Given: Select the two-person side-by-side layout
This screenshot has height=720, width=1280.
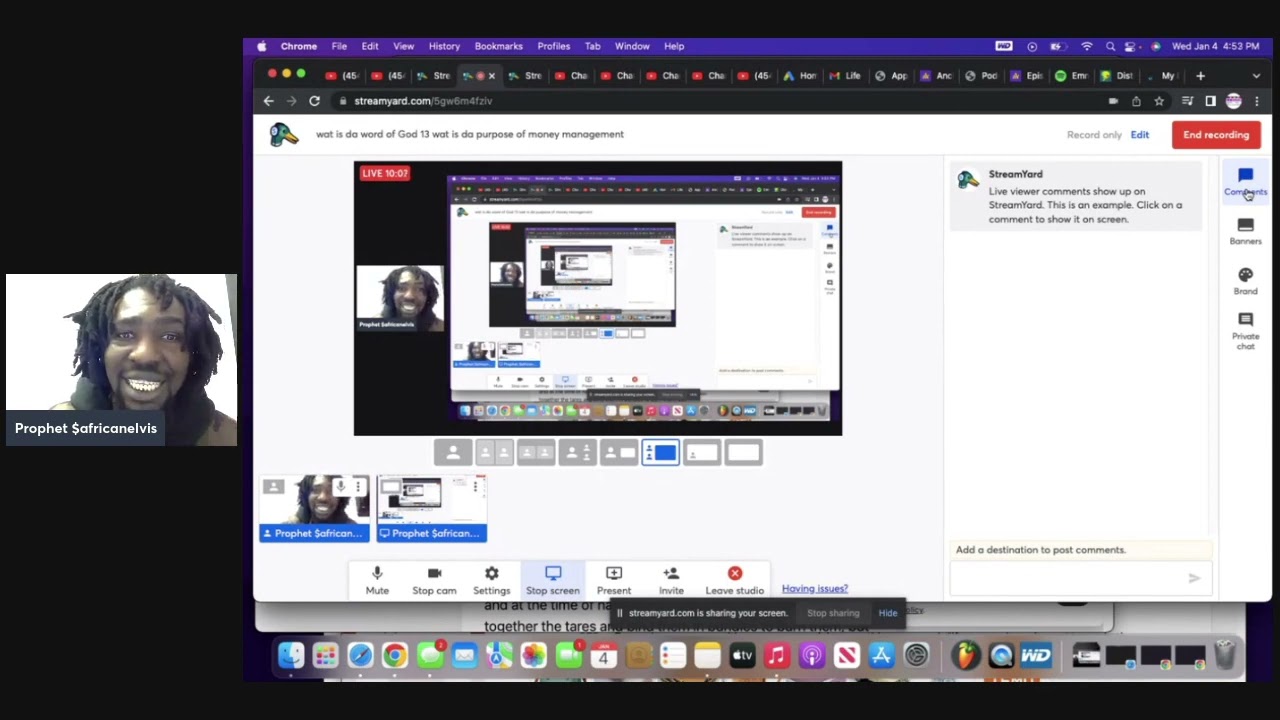Looking at the screenshot, I should pos(494,453).
